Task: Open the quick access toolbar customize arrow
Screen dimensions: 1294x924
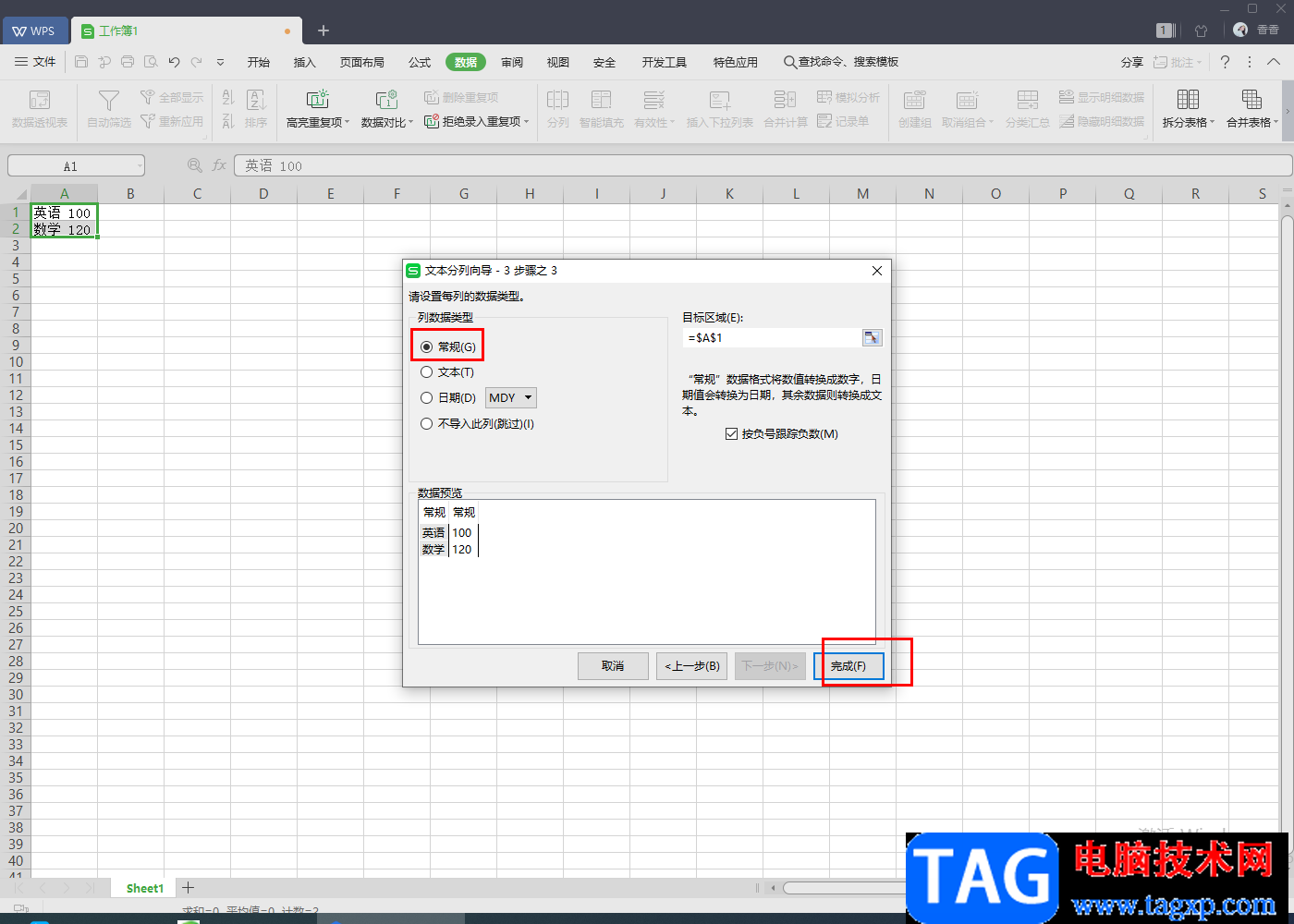Action: (220, 62)
